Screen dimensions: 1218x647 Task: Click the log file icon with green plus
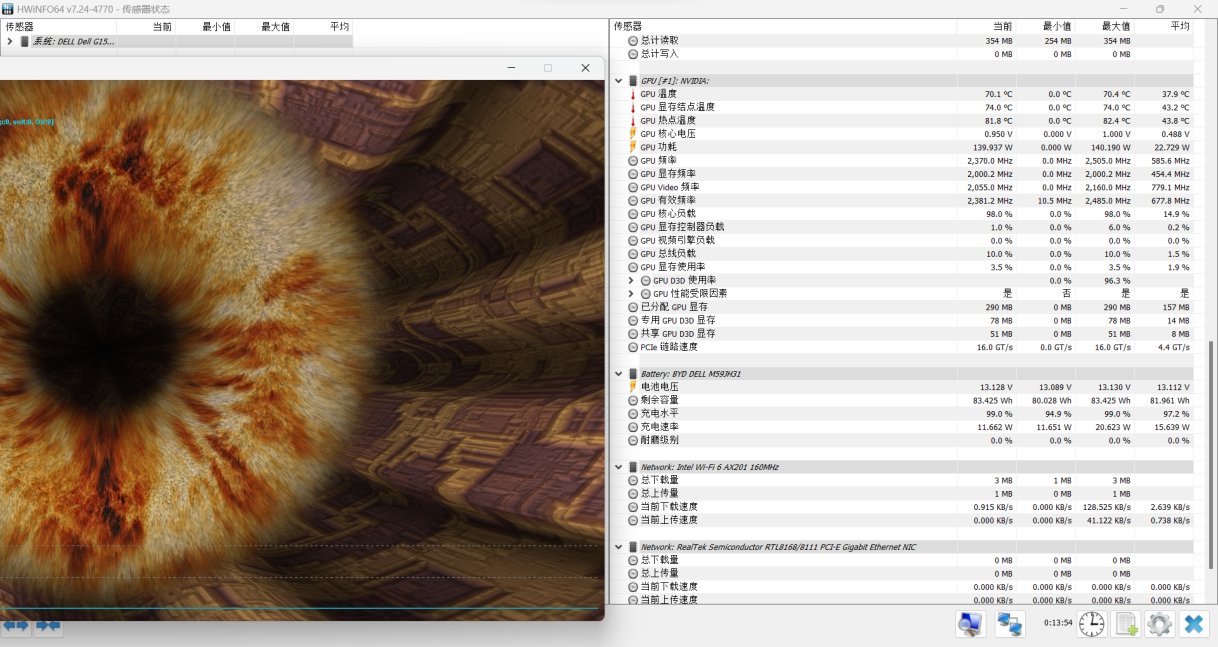point(1126,624)
